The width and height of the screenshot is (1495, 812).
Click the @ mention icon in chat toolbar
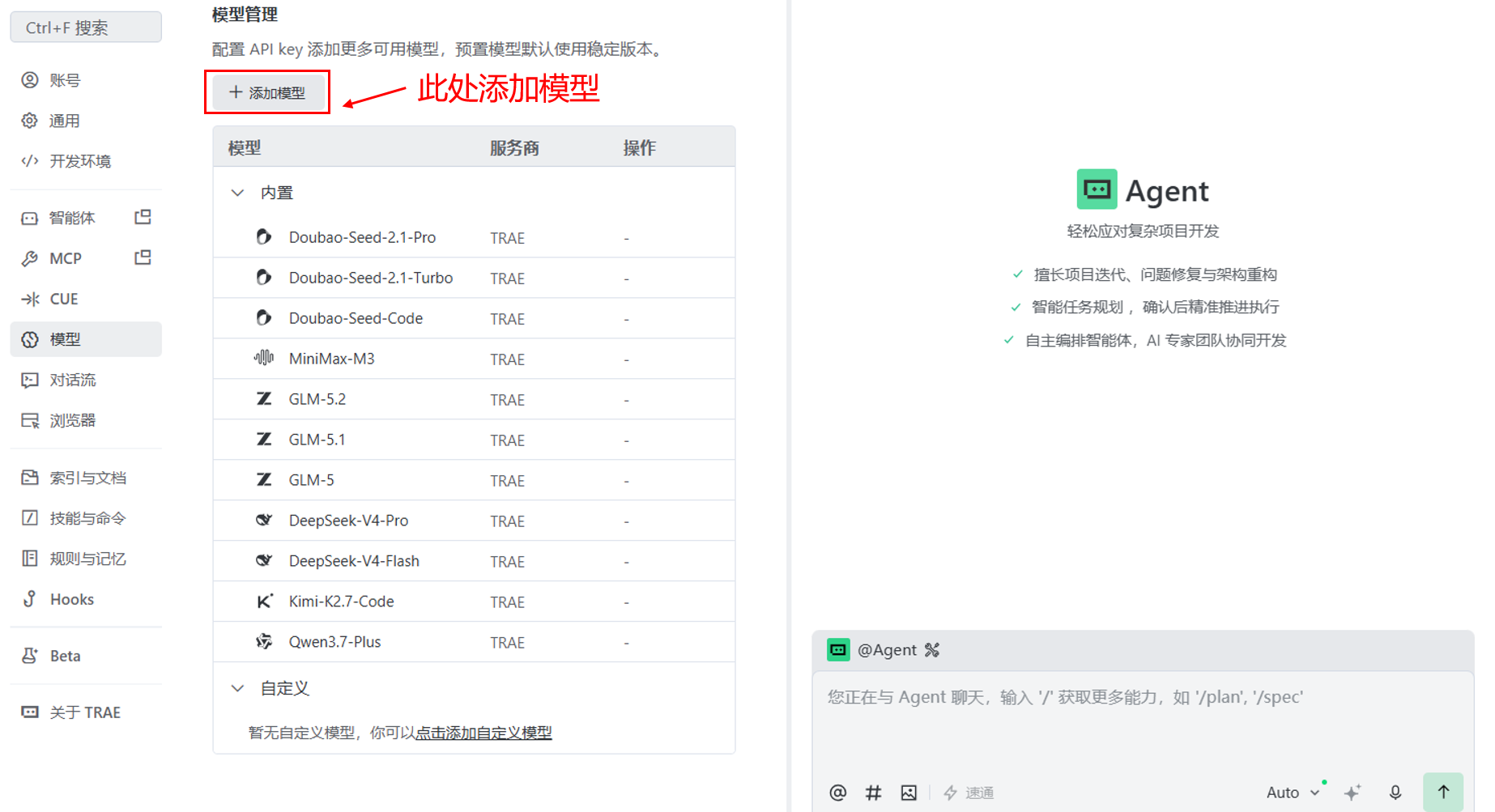pos(838,793)
